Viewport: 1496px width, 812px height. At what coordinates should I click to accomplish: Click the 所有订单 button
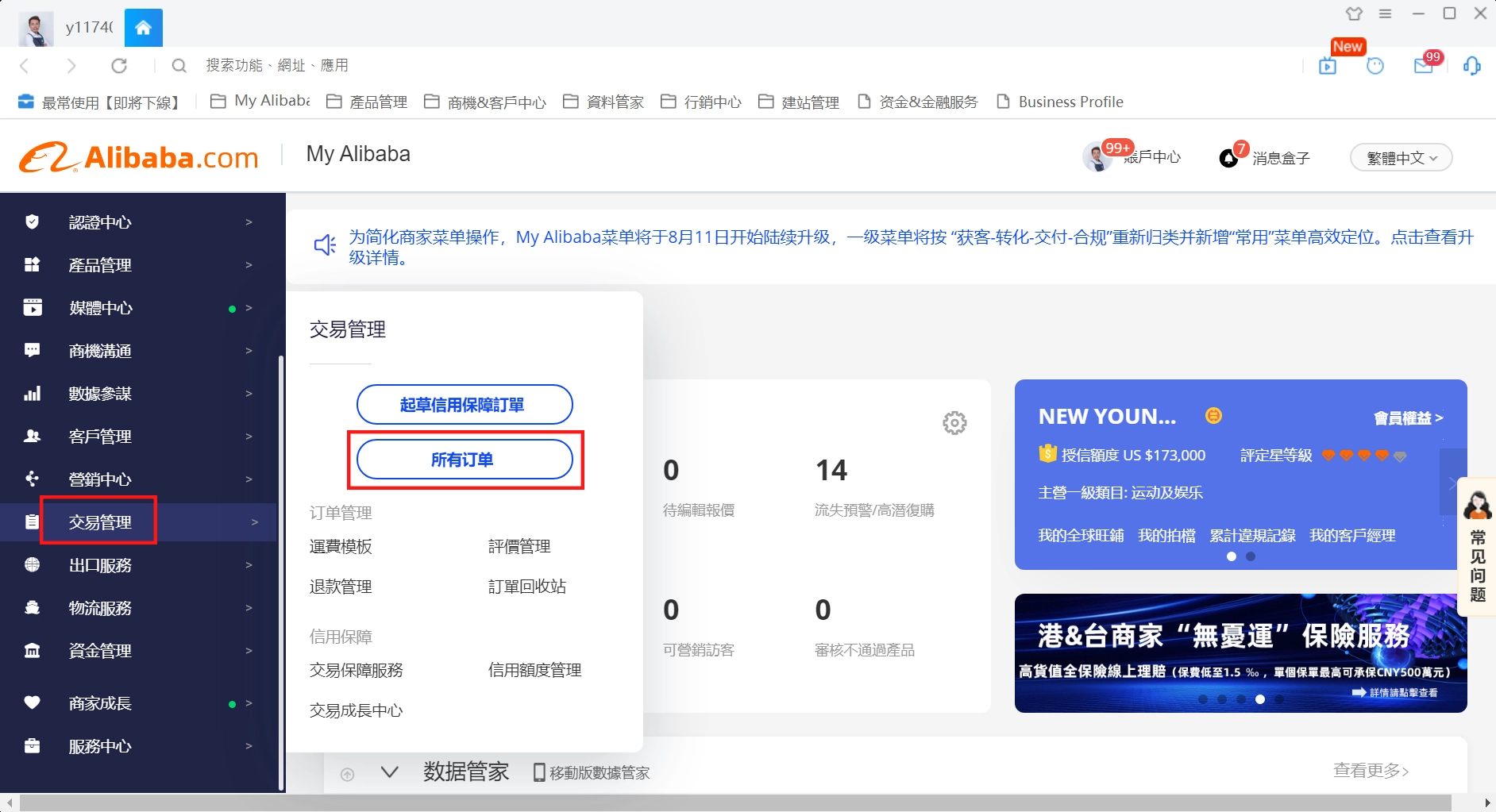point(465,460)
